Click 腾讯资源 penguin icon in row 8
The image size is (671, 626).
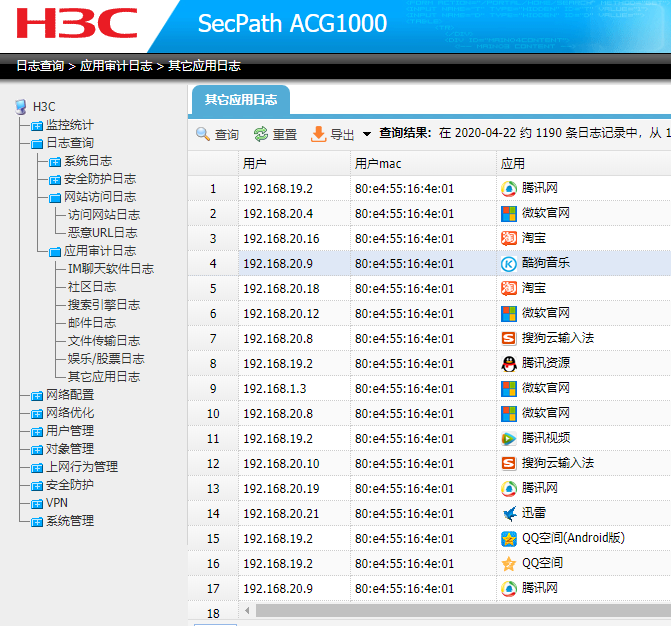pos(509,364)
